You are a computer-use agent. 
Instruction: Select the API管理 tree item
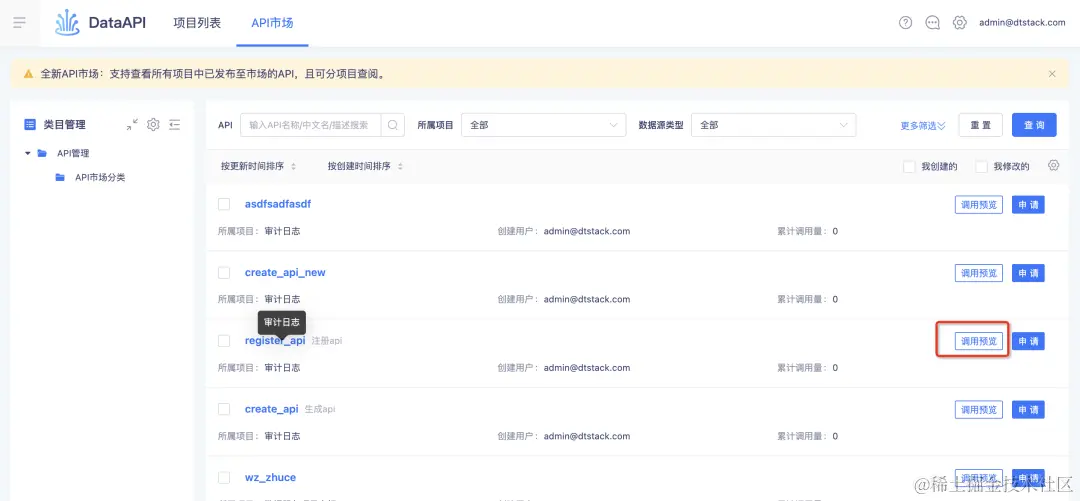(x=73, y=153)
